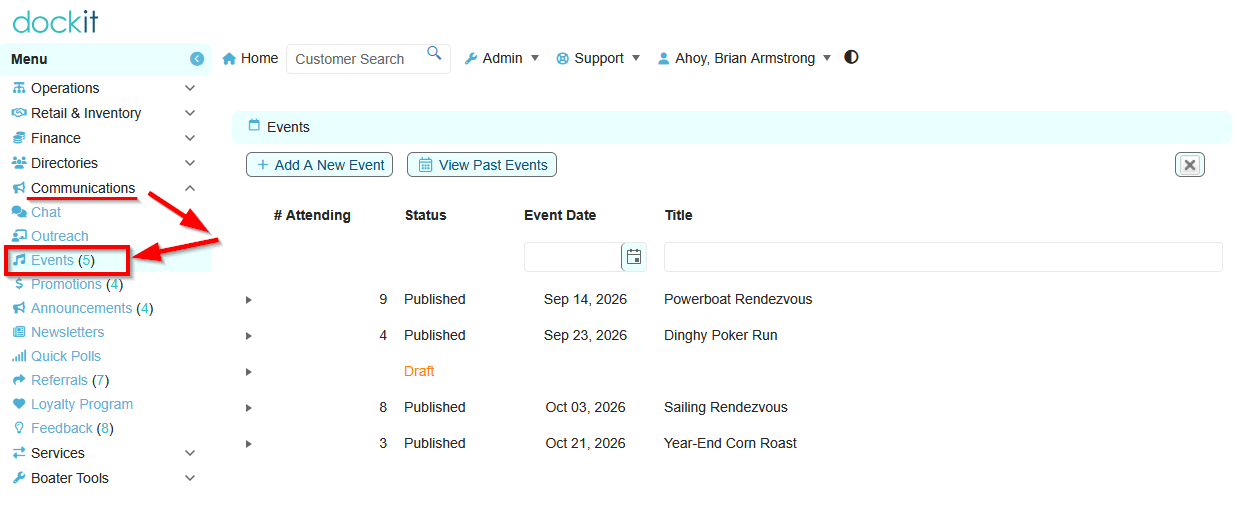Expand the Draft event row
This screenshot has height=514, width=1250.
pos(249,372)
